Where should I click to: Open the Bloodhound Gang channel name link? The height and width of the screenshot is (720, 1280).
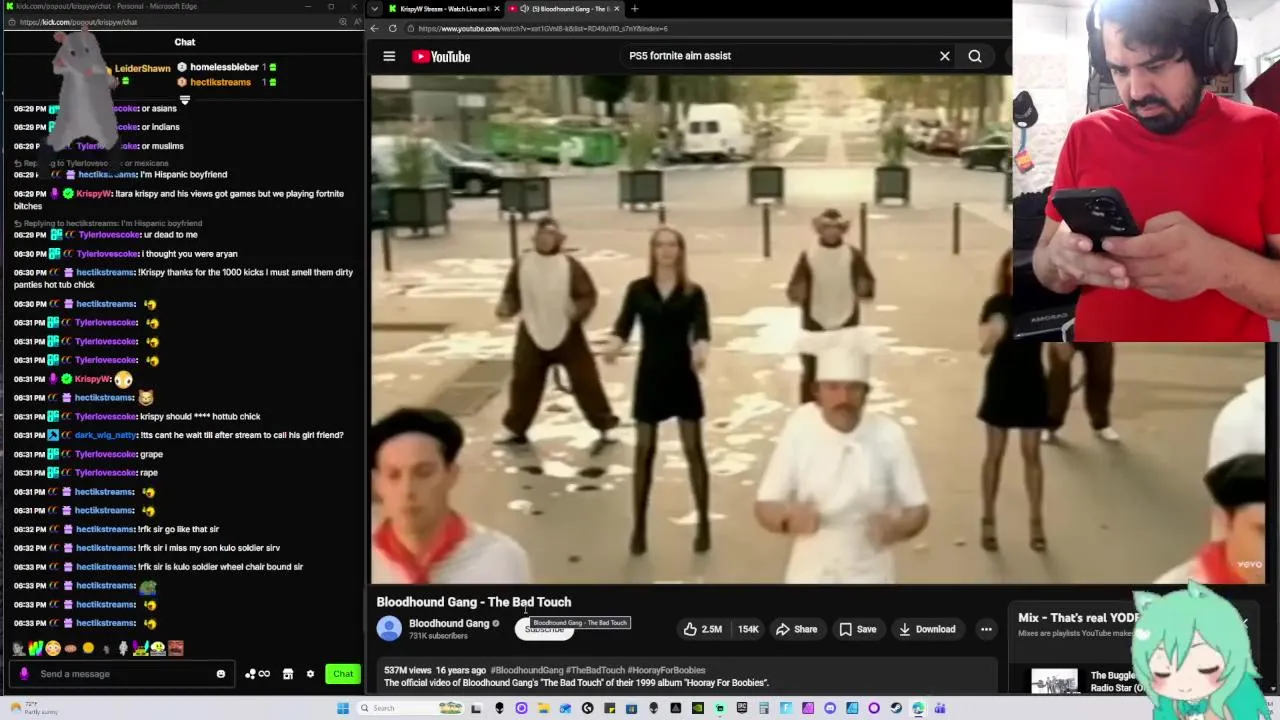pos(449,623)
